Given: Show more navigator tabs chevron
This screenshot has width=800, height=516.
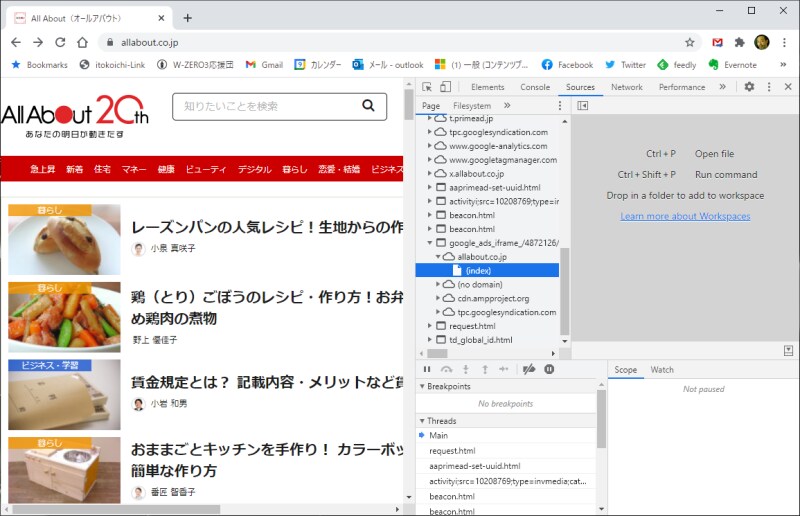Looking at the screenshot, I should (507, 106).
